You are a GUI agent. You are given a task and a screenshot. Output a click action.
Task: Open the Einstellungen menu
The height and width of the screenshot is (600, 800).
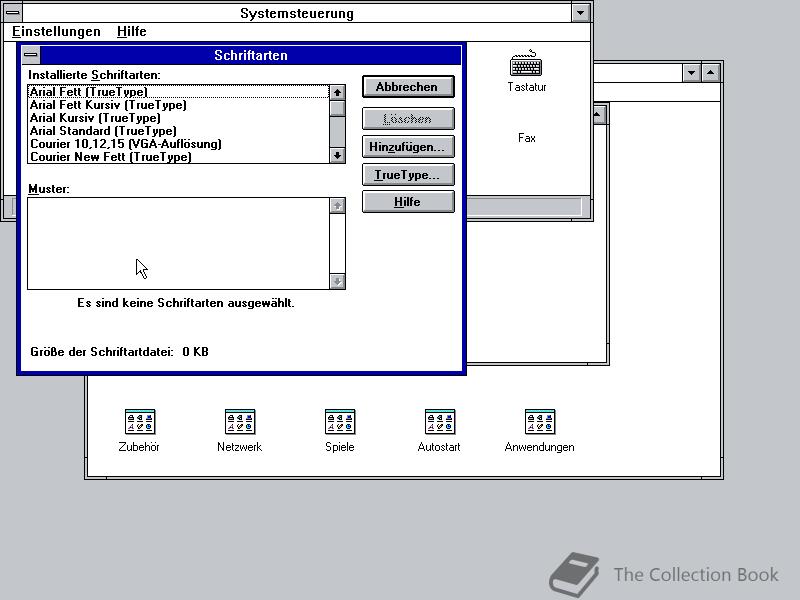tap(56, 32)
